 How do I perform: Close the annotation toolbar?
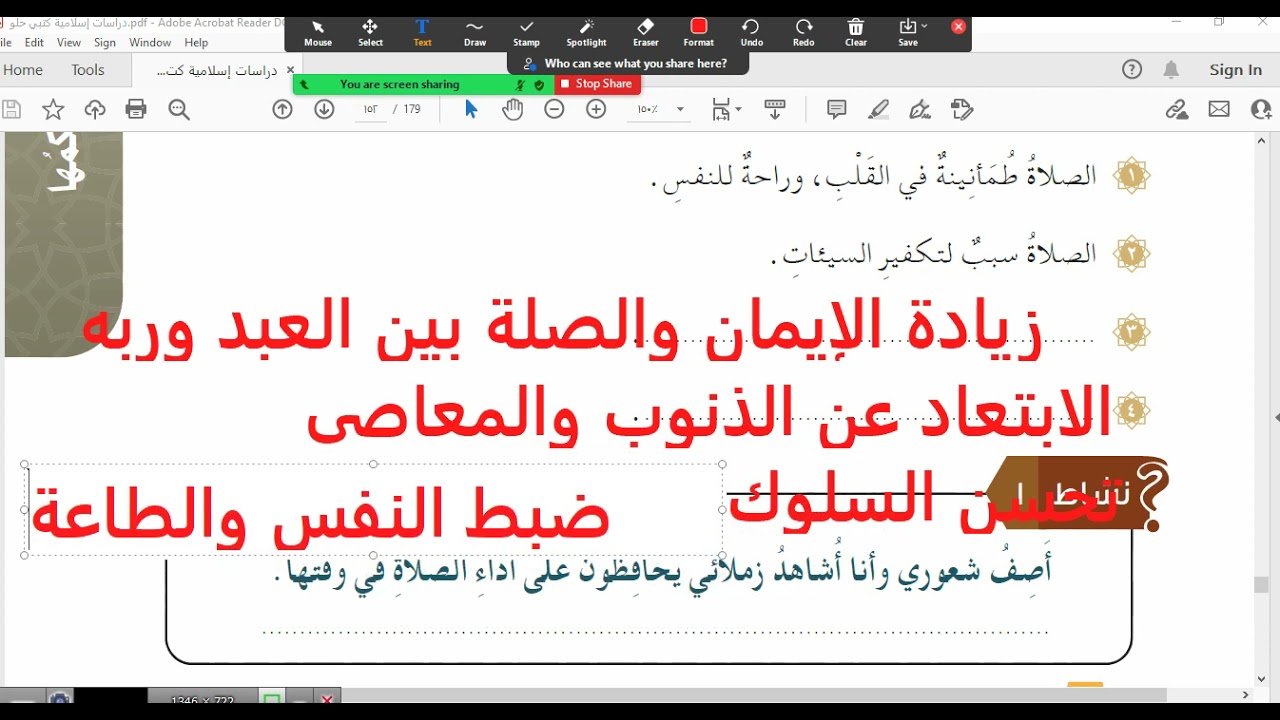[x=958, y=27]
